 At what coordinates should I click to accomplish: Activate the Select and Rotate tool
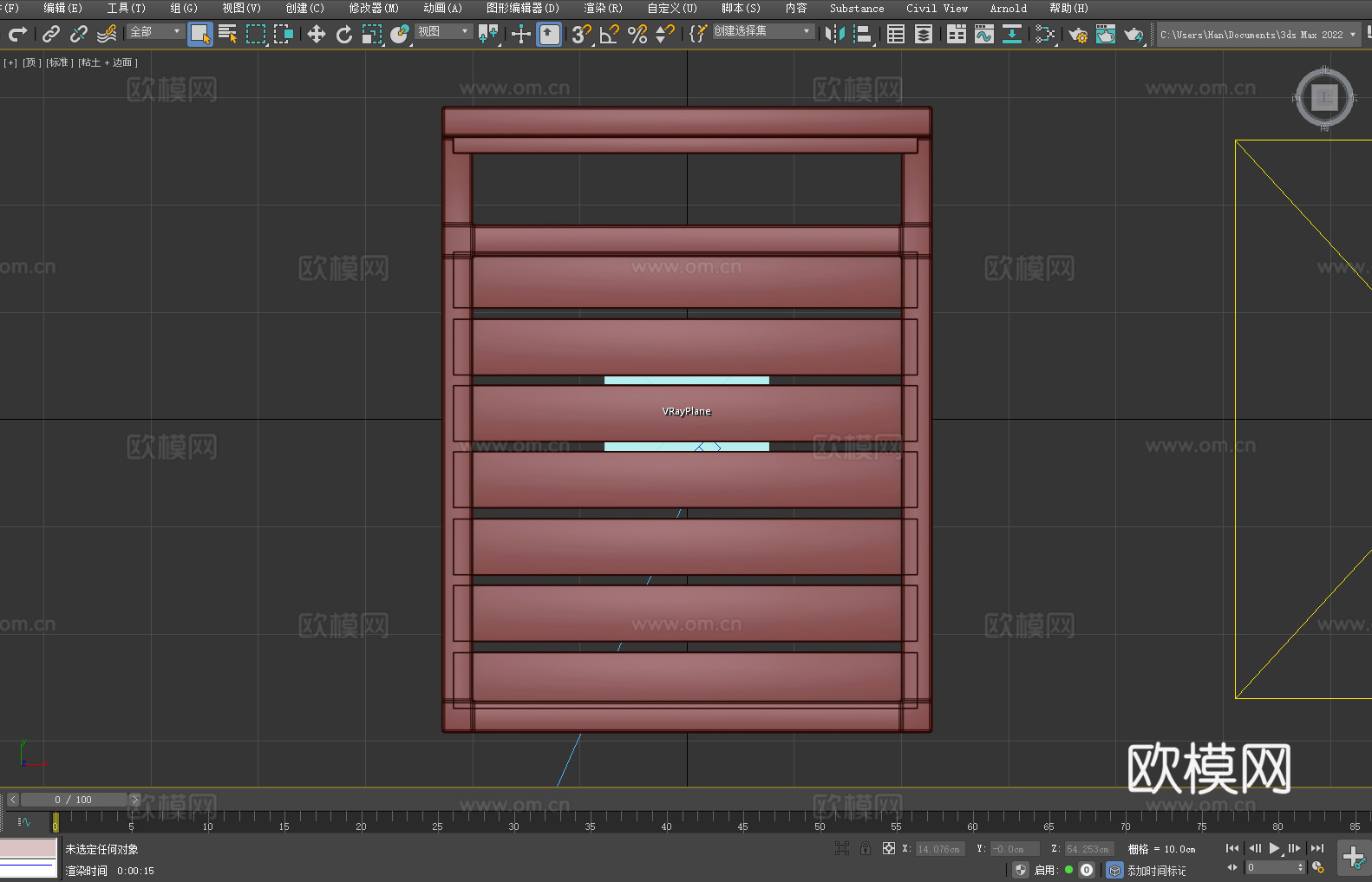tap(344, 34)
